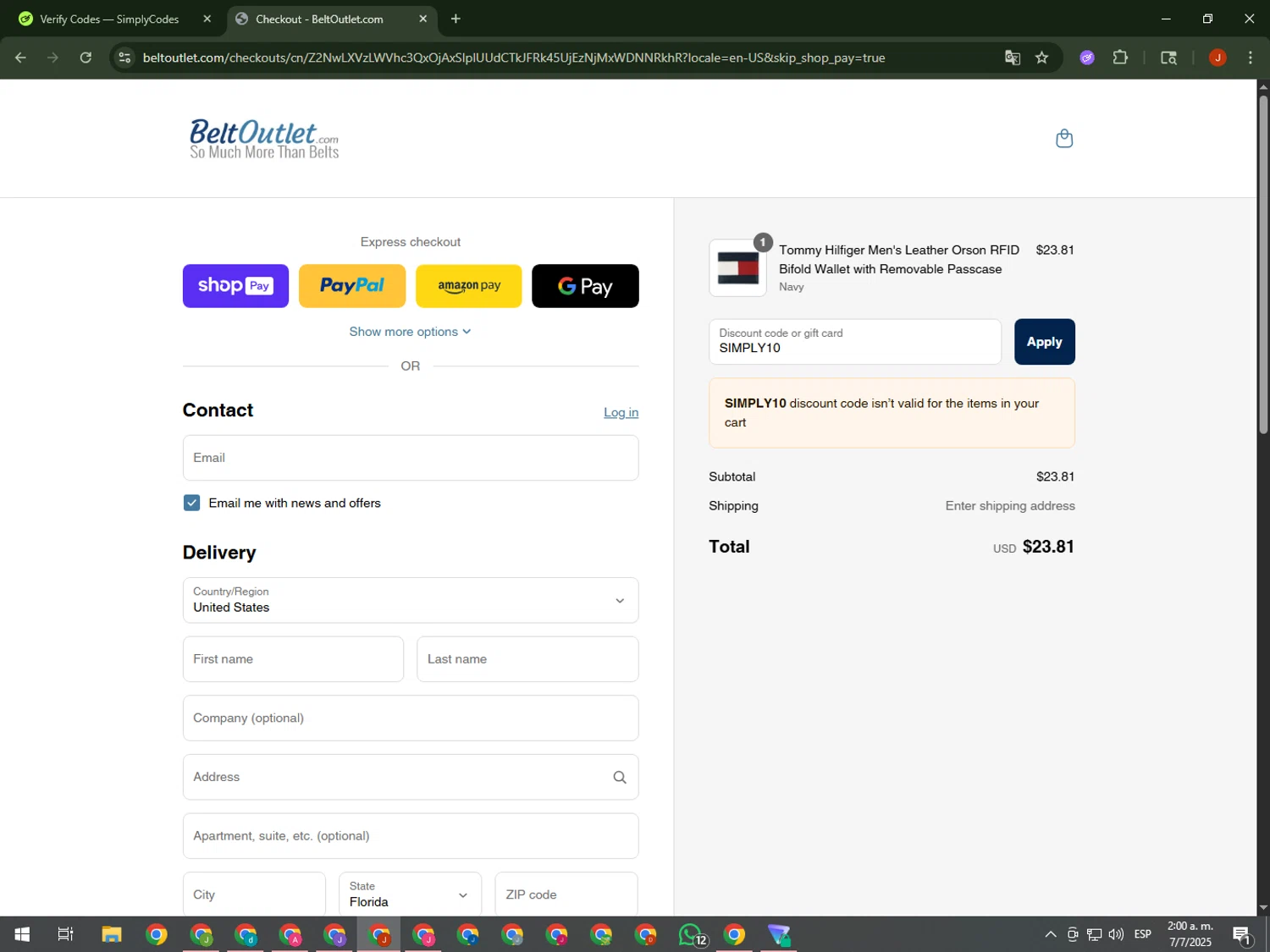Click the wallet product thumbnail

click(x=738, y=268)
